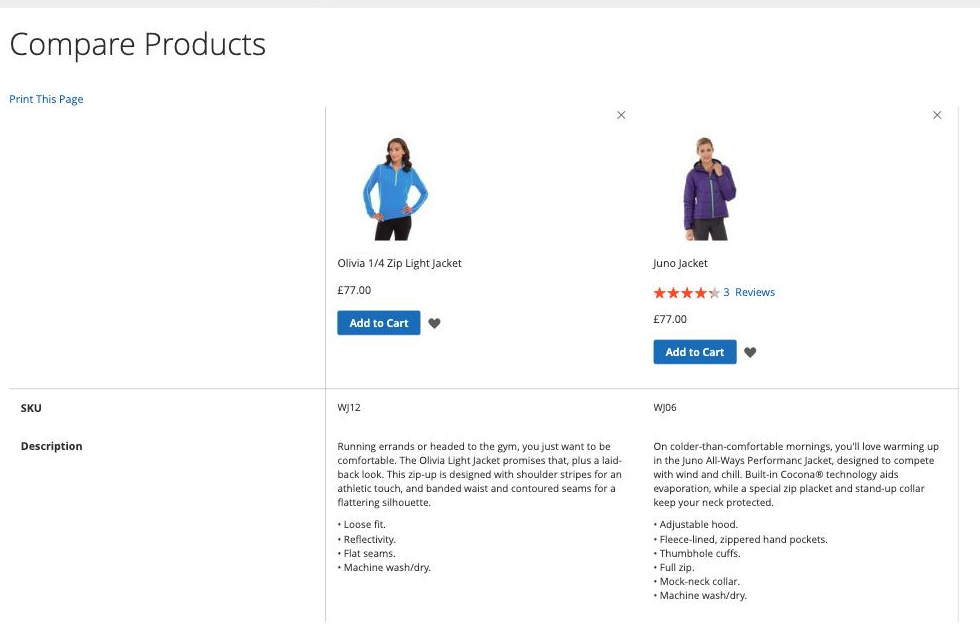The height and width of the screenshot is (640, 980).
Task: Remove Juno Jacket from comparison
Action: pos(937,115)
